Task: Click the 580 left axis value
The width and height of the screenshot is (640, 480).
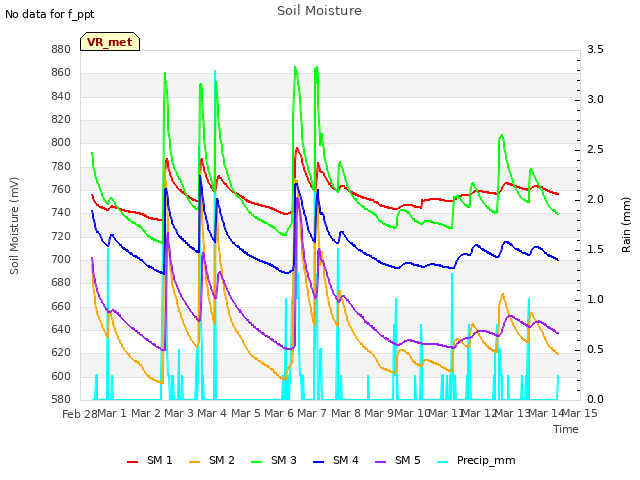Action: click(61, 400)
